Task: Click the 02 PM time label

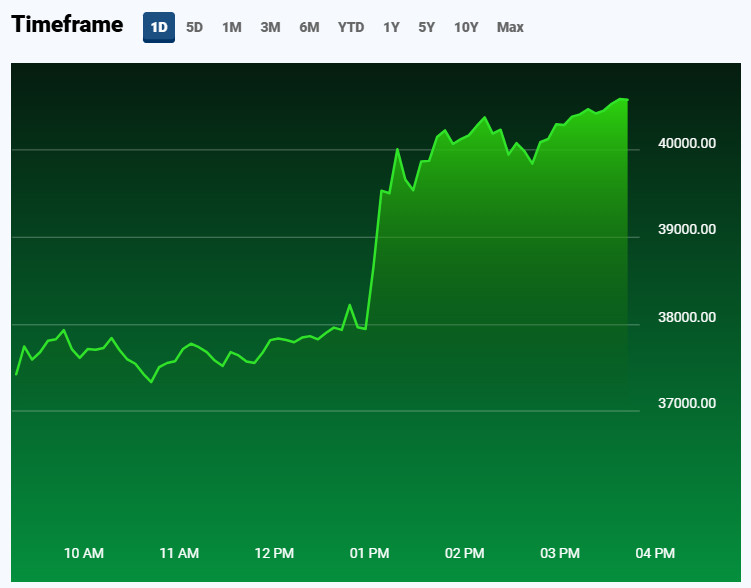Action: (465, 554)
